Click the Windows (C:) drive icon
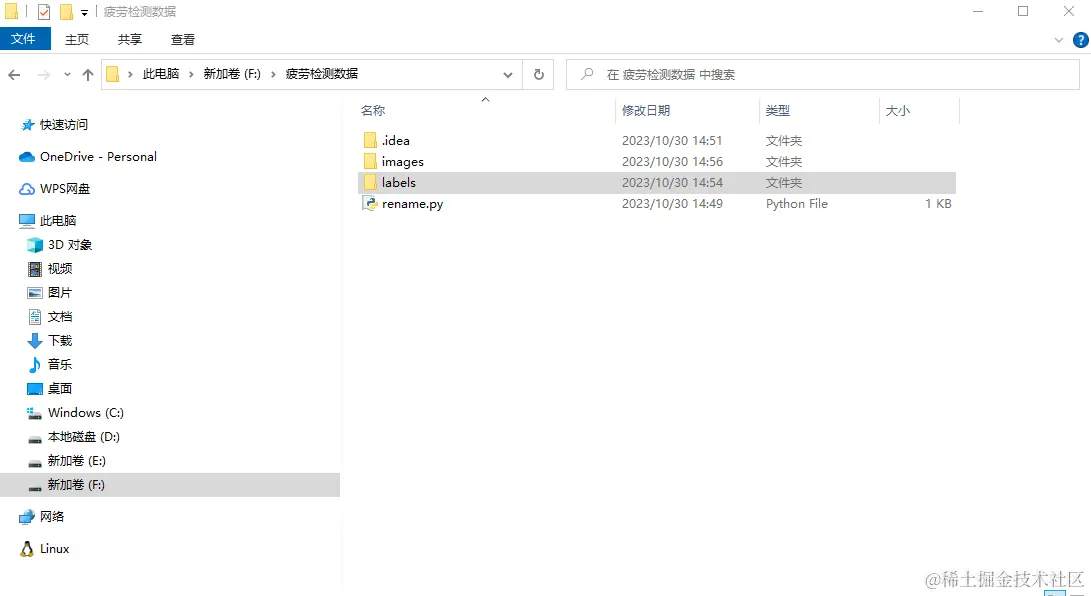This screenshot has height=596, width=1091. coord(34,413)
